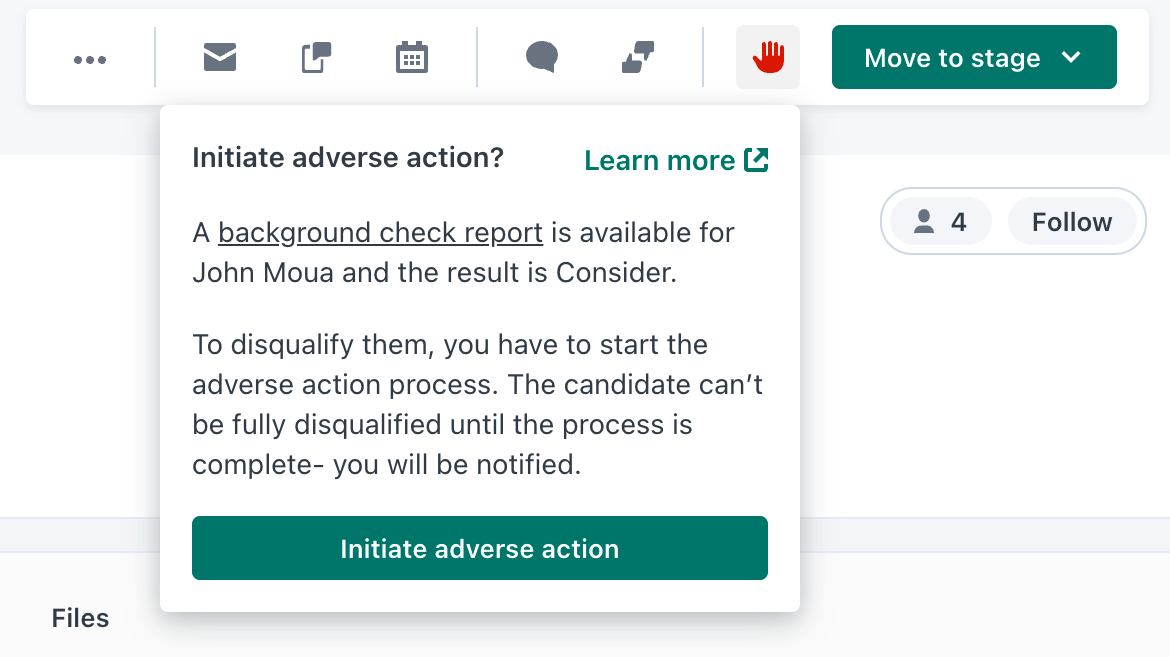Toggle the red hand disqualify icon

(768, 57)
